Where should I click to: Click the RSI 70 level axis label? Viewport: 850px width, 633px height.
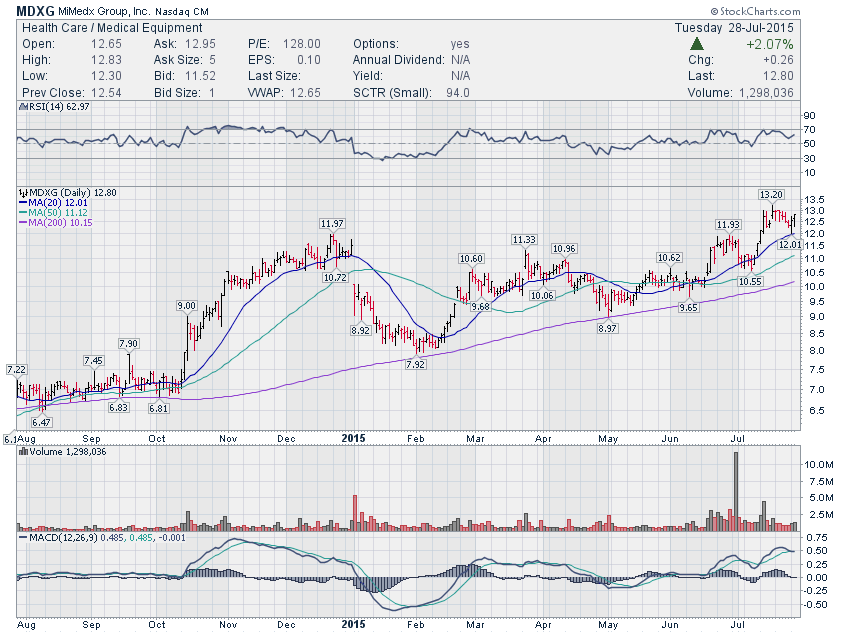point(809,130)
